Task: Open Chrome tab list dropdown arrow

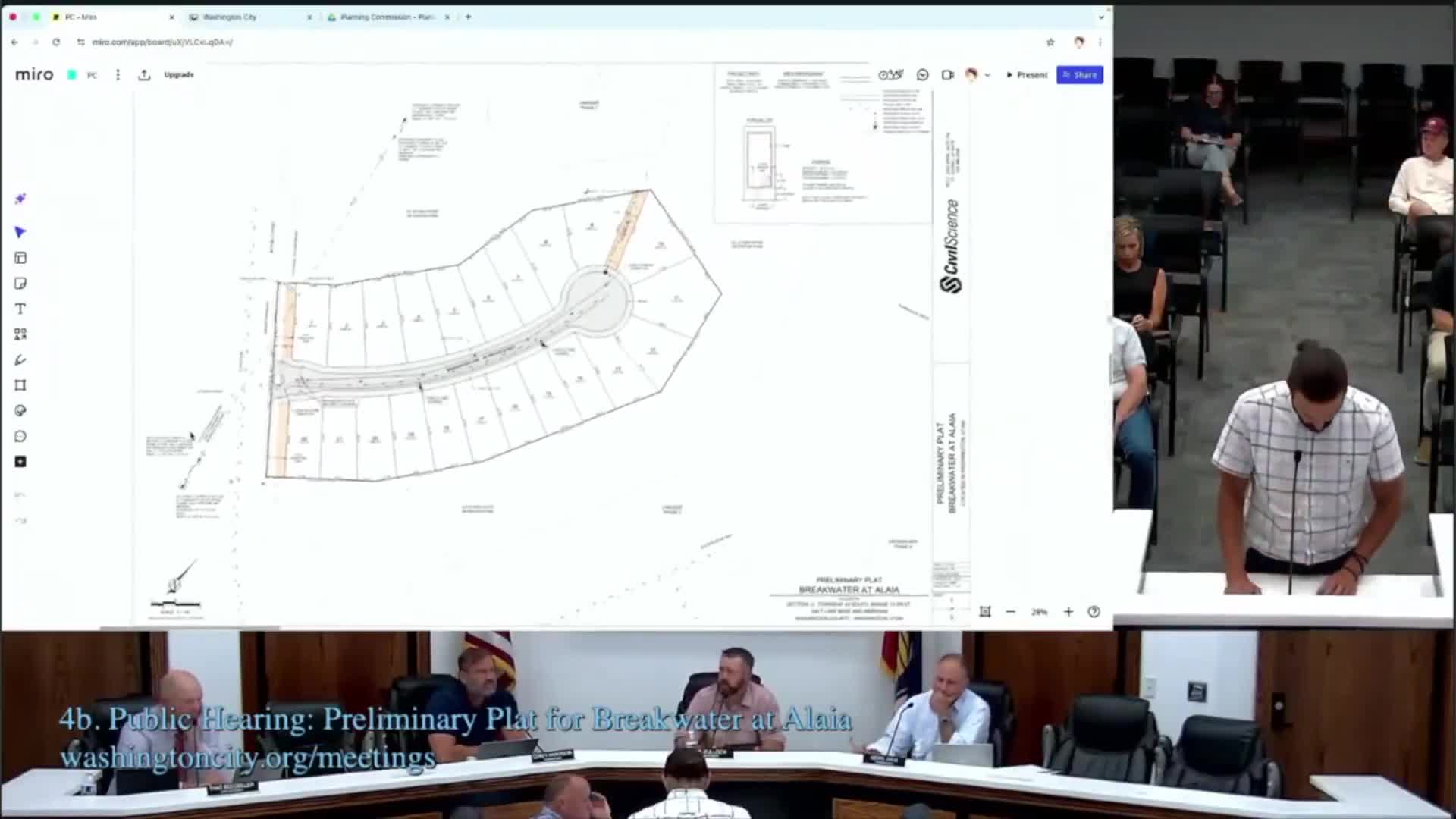Action: 1101,17
